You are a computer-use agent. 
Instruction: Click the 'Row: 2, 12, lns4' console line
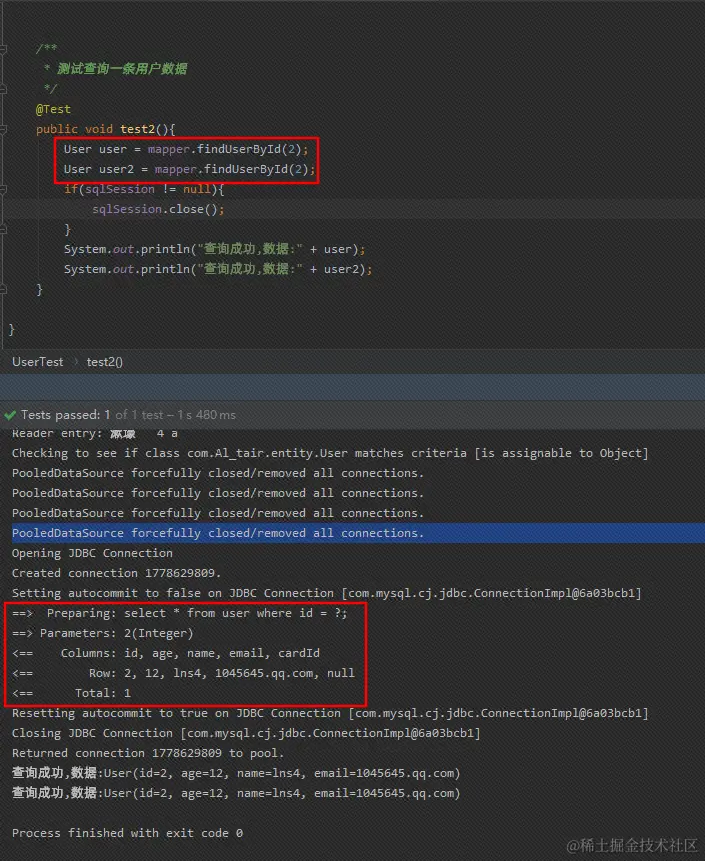183,673
